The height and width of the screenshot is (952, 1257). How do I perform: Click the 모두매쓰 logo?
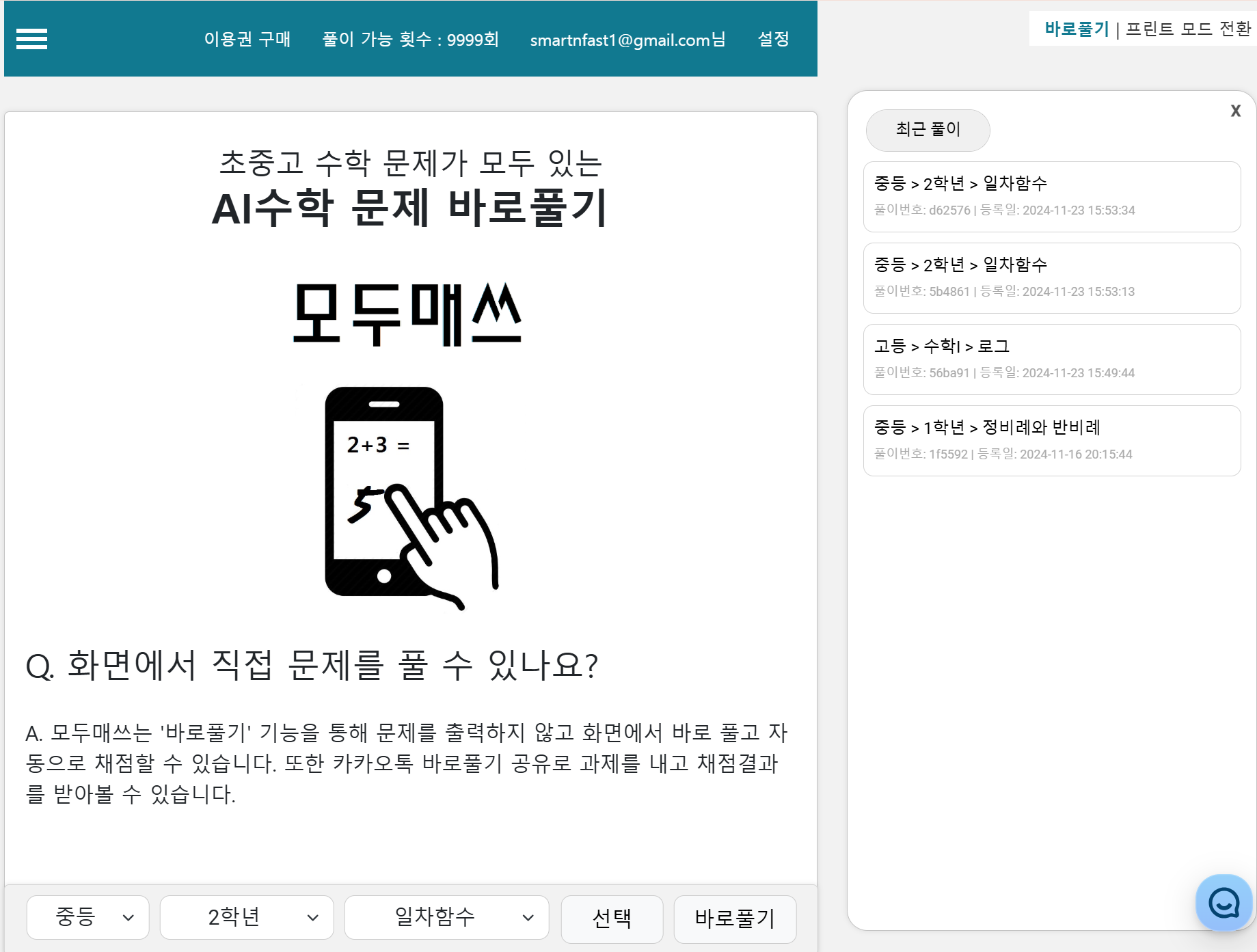[x=407, y=314]
